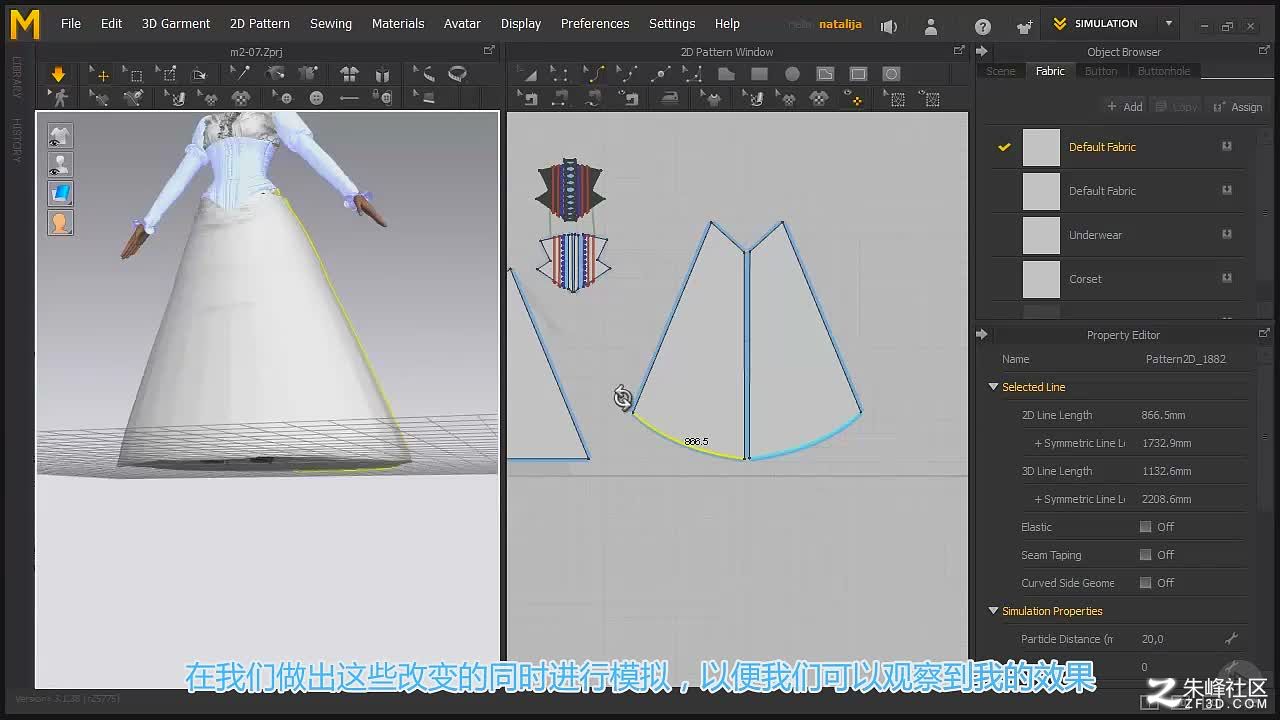Select the Underwear fabric swatch
This screenshot has height=720, width=1280.
(1041, 235)
